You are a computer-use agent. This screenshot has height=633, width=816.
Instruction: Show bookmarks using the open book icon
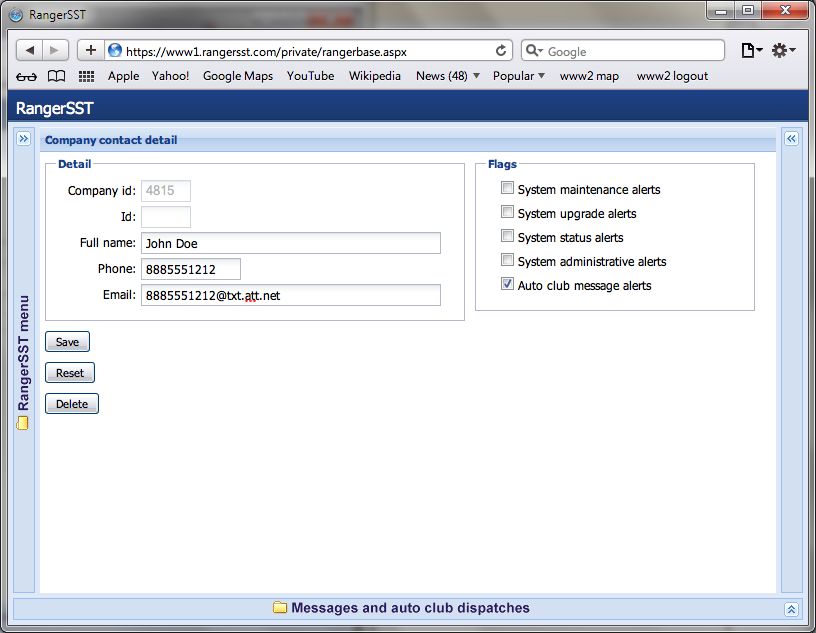pos(57,76)
